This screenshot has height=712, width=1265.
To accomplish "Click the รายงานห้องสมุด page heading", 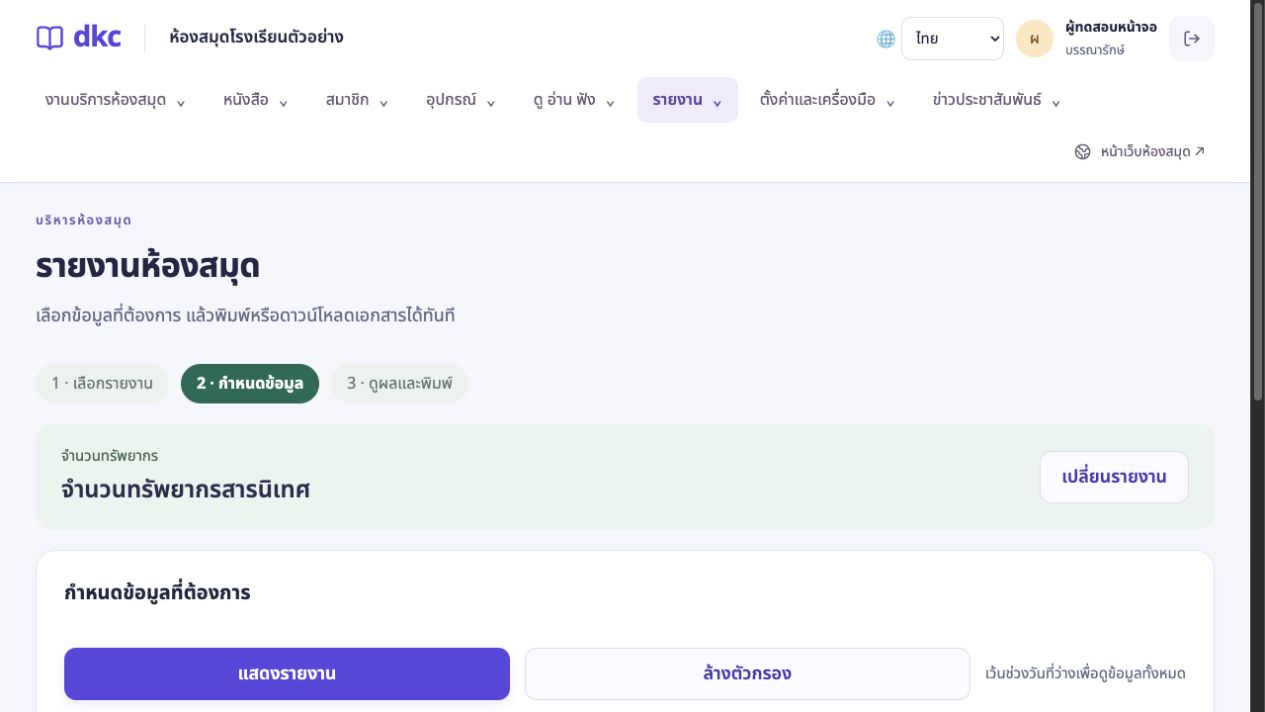I will (148, 267).
